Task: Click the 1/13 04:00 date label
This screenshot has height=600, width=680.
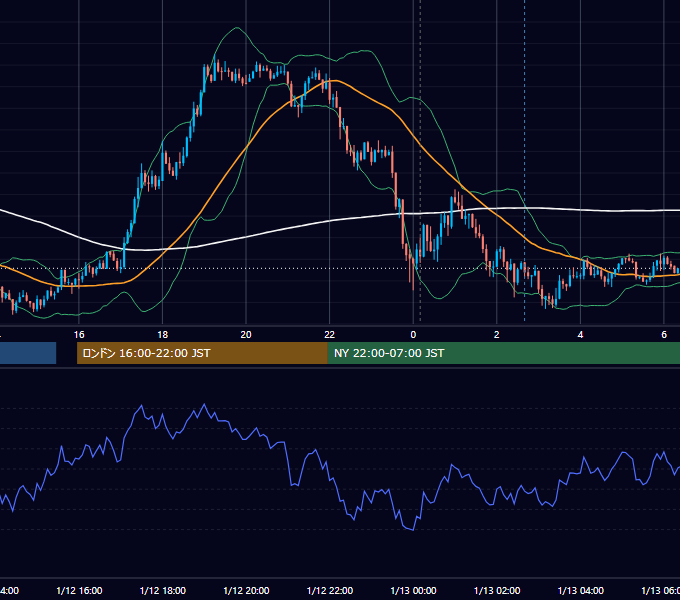Action: [x=581, y=591]
